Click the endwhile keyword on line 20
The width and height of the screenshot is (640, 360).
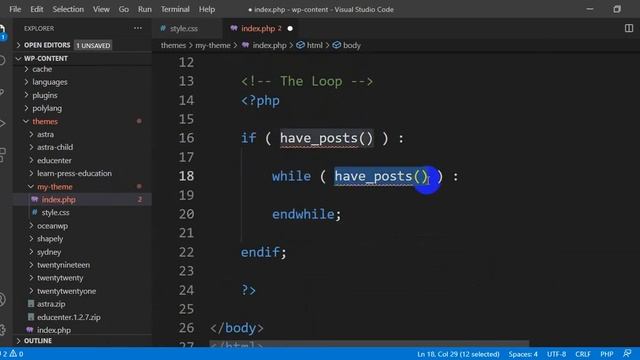[303, 214]
